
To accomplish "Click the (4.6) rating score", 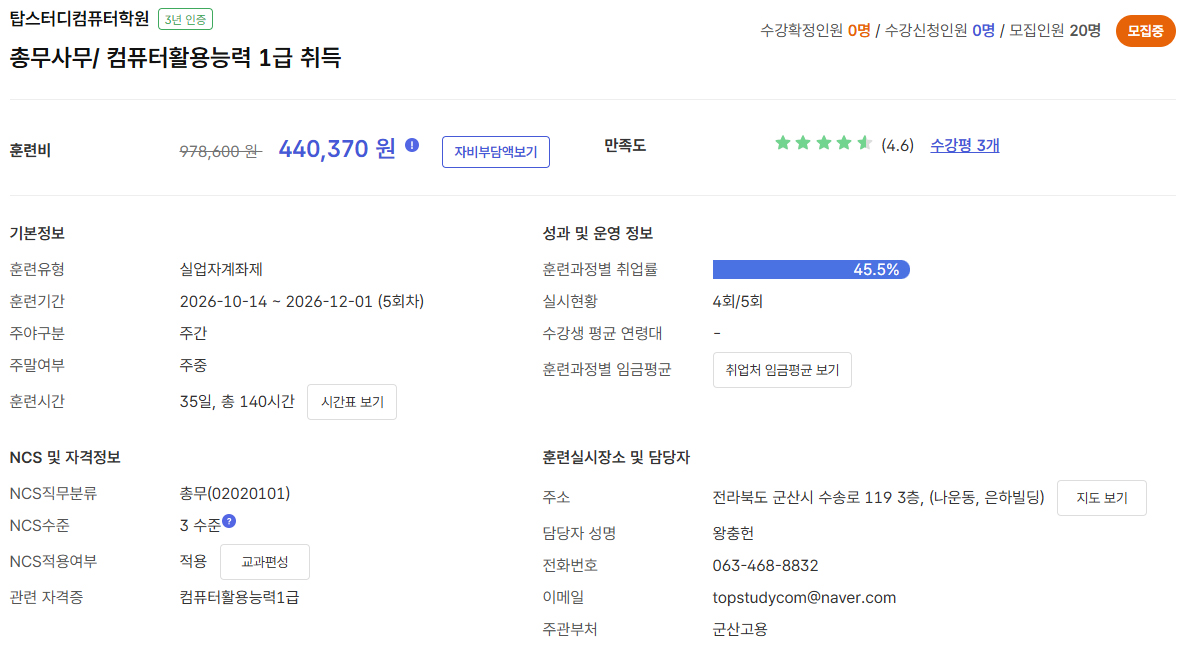I will 897,145.
